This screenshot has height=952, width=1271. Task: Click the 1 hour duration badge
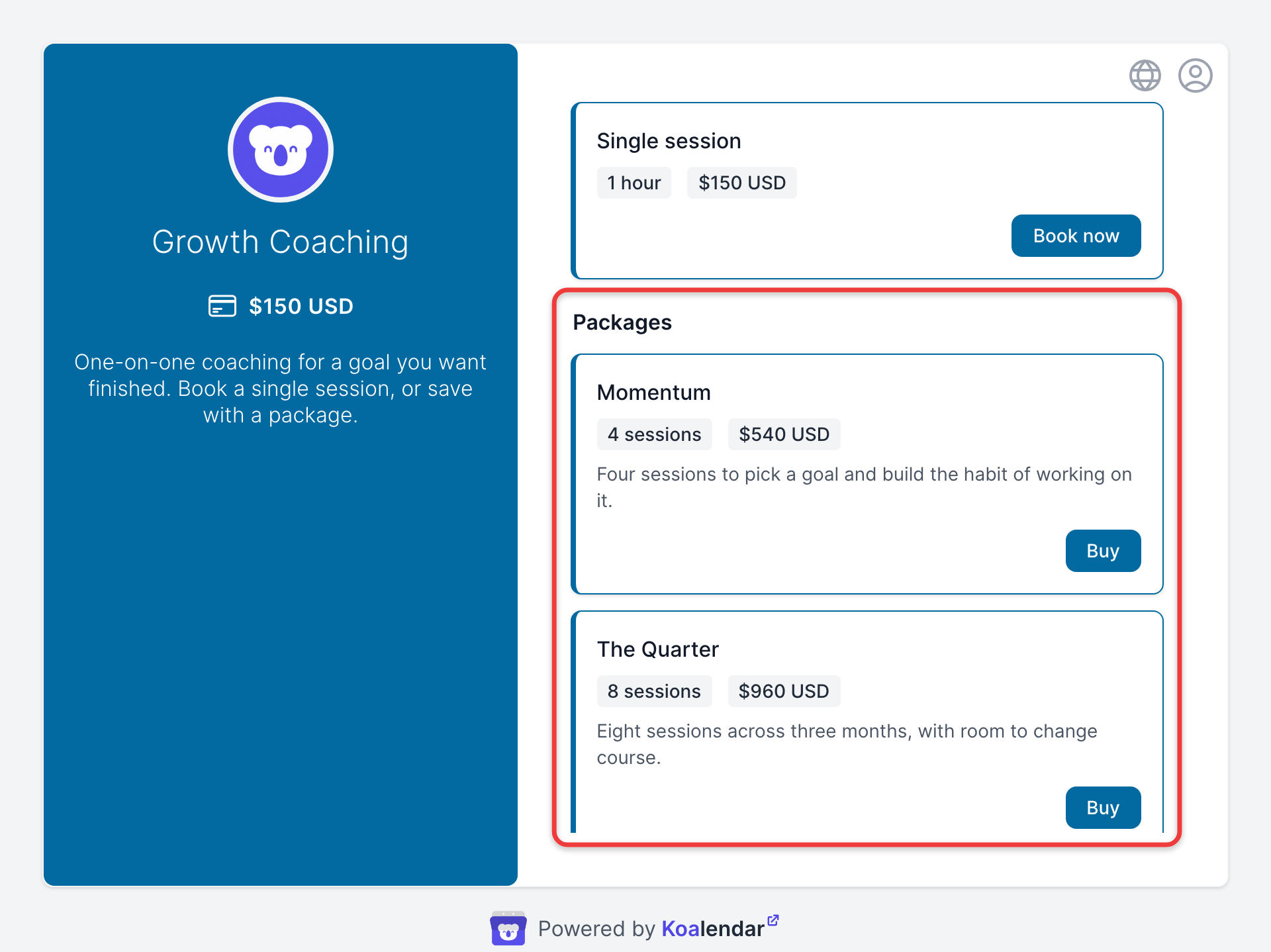pos(634,183)
